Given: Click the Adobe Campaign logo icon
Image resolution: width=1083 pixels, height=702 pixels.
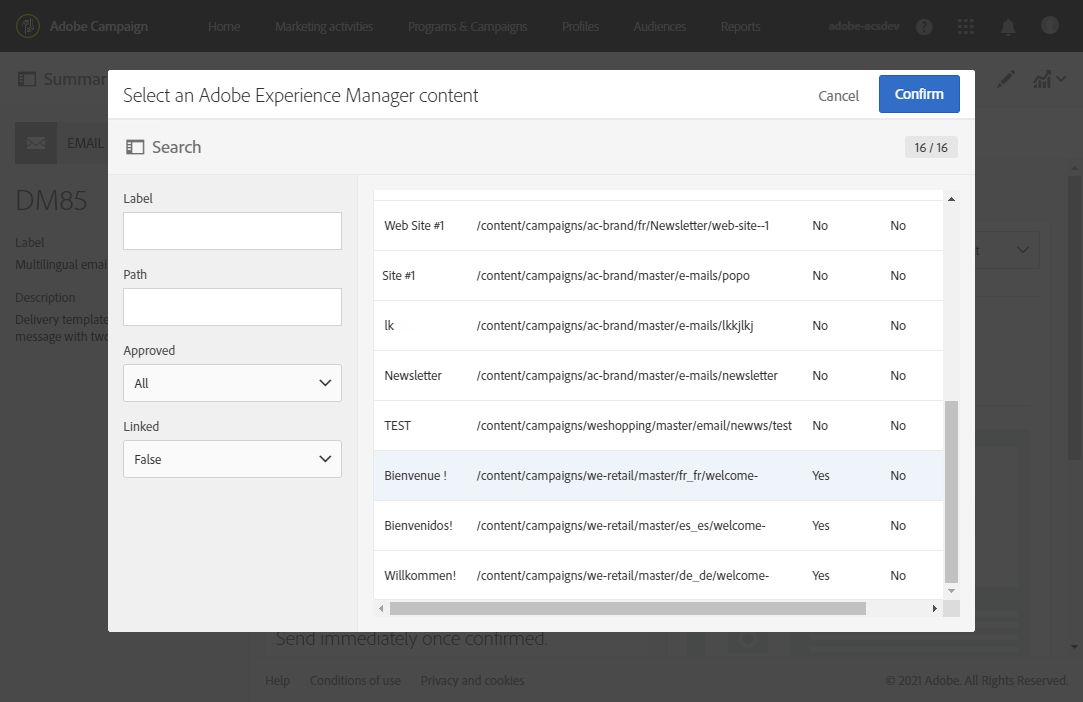Looking at the screenshot, I should (29, 26).
